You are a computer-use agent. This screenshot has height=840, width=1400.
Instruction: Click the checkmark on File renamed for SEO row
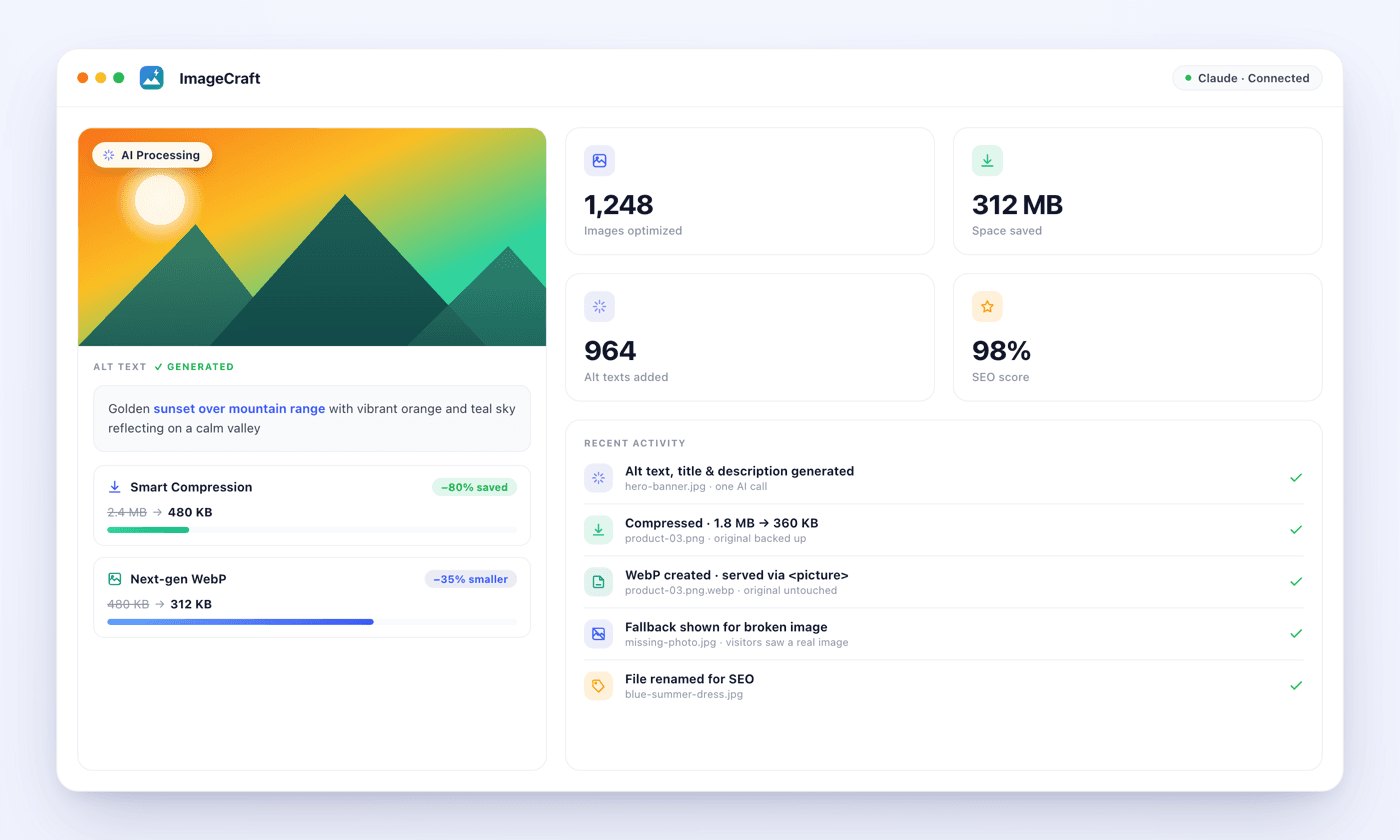point(1296,686)
